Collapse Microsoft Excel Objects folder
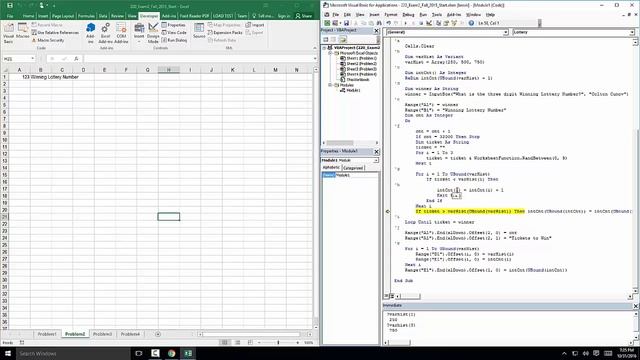 [331, 53]
